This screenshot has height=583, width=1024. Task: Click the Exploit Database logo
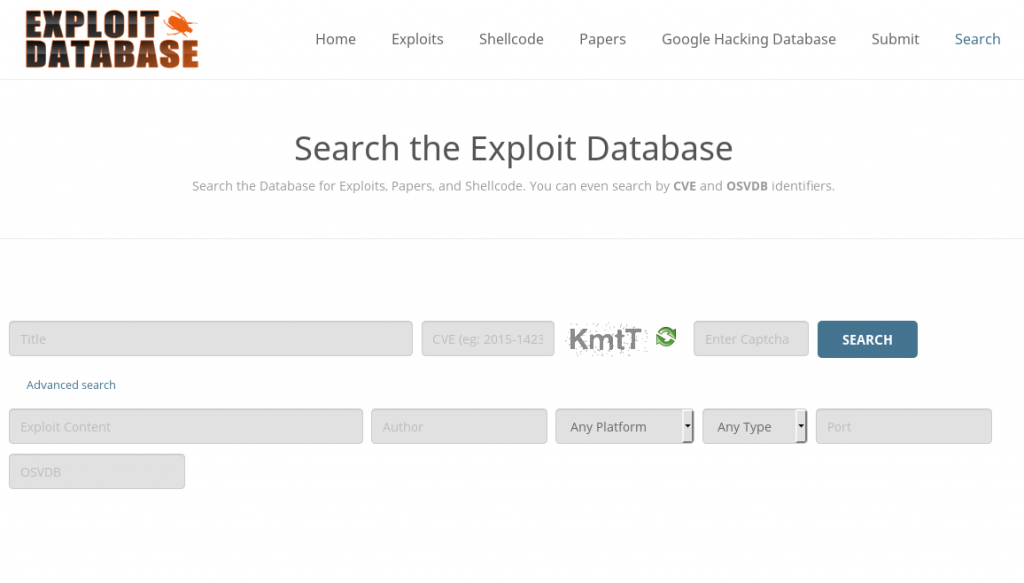[111, 39]
